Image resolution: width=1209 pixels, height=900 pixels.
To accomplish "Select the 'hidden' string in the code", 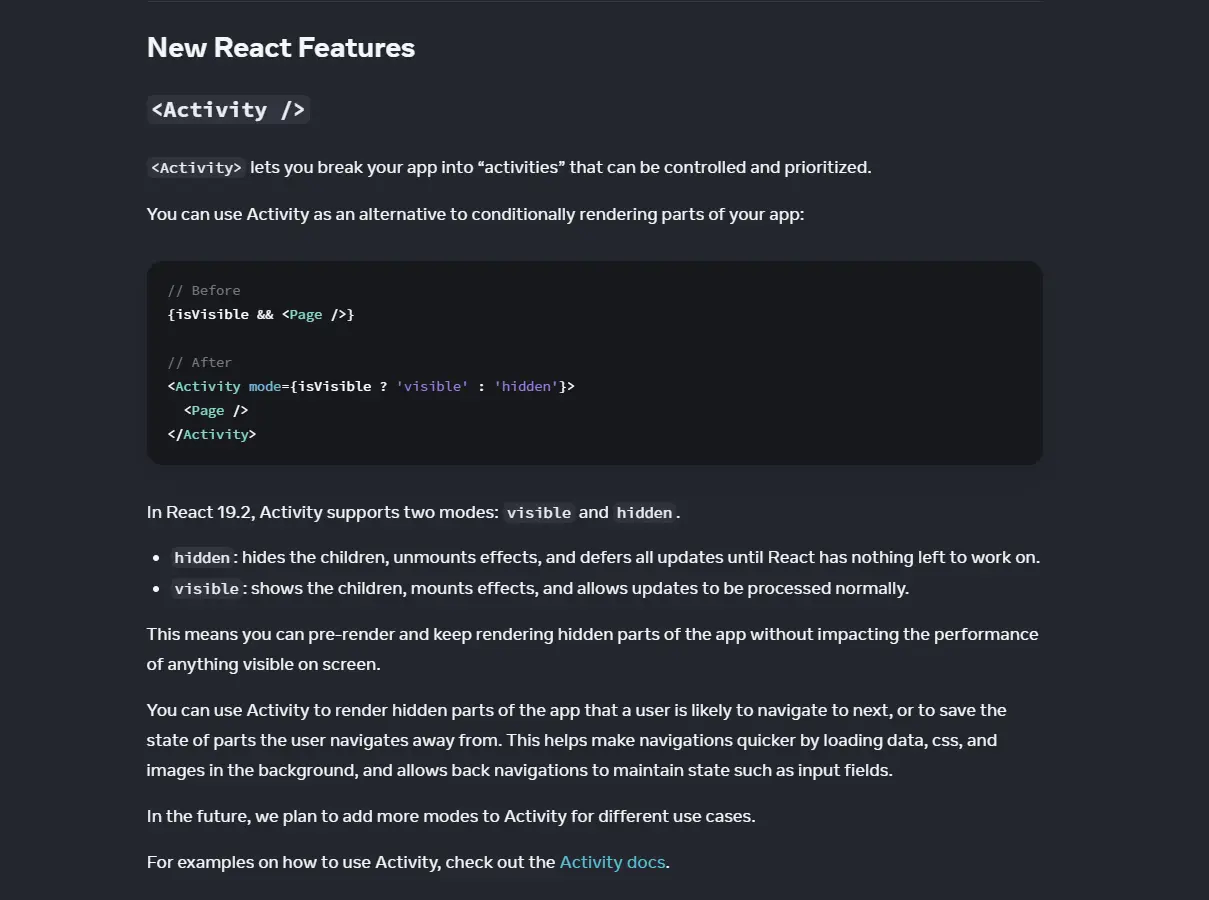I will tap(526, 386).
